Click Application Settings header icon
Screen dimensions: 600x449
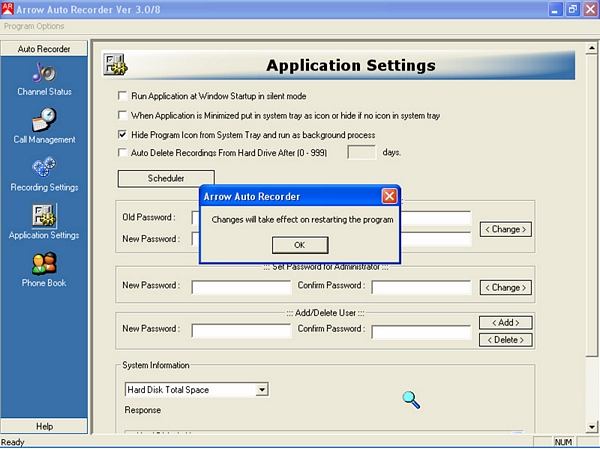point(115,64)
